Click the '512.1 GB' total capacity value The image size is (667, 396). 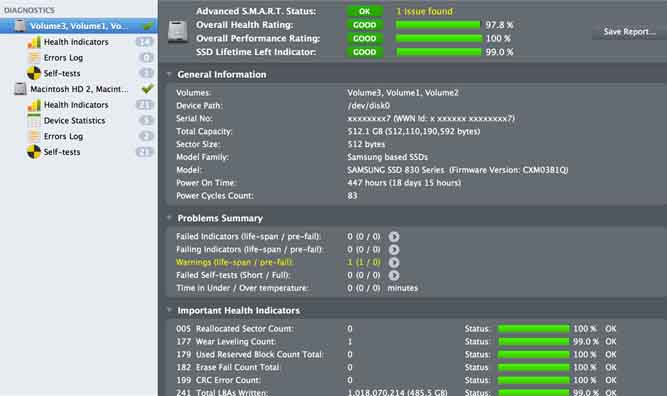(413, 131)
